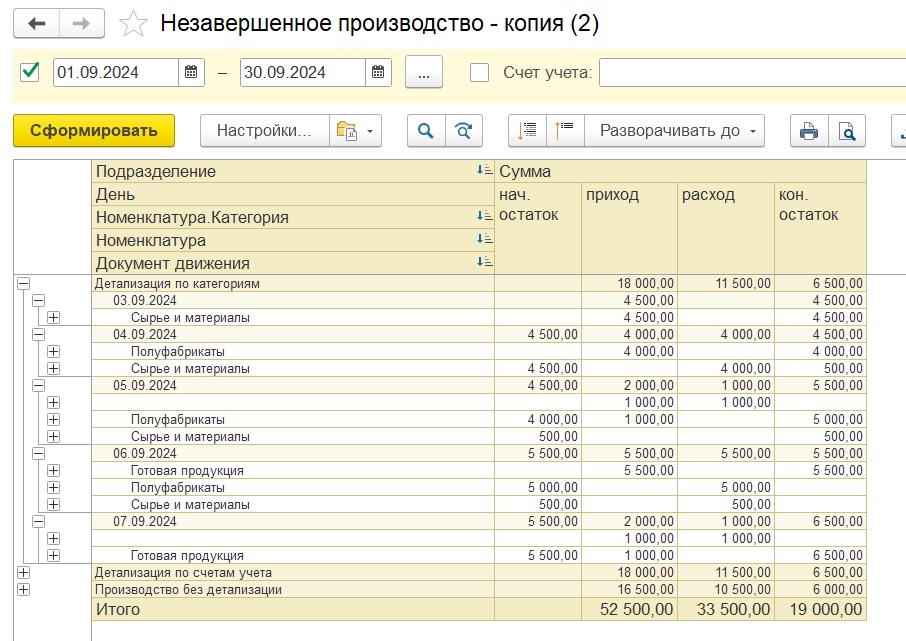The width and height of the screenshot is (906, 641).
Task: Expand Полуфабрикаты under 06.09.2024
Action: pyautogui.click(x=53, y=487)
